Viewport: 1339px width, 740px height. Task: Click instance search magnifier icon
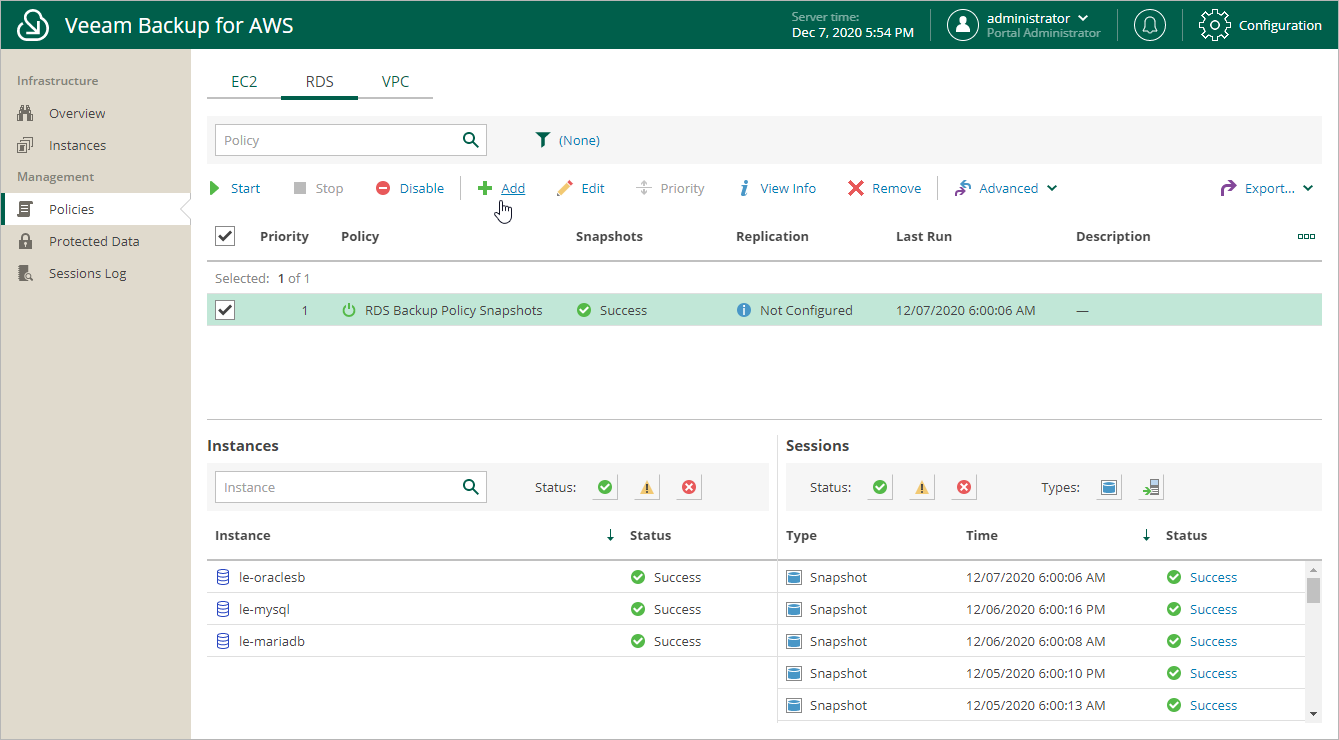point(471,487)
